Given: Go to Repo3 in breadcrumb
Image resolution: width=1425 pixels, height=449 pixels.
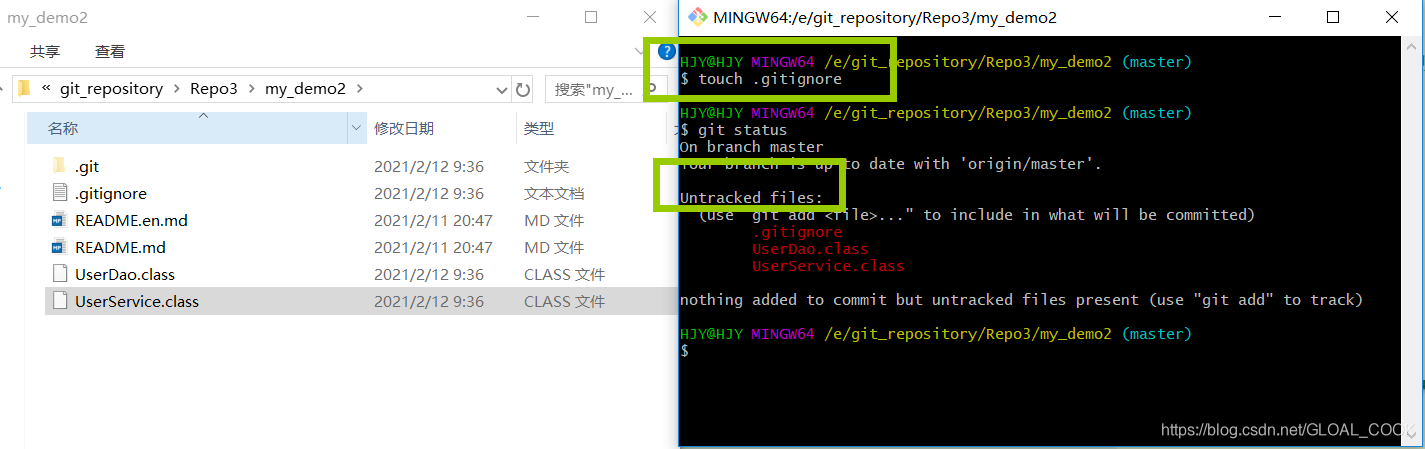Looking at the screenshot, I should point(214,89).
